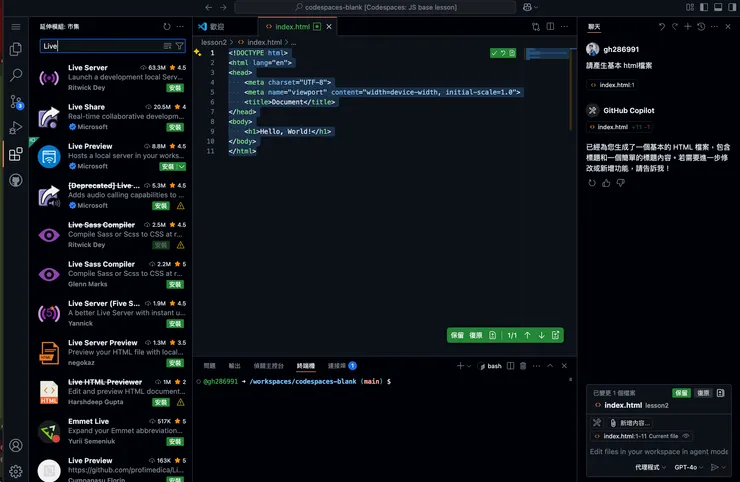Click 復原 in chat changed files box
This screenshot has width=740, height=482.
tap(703, 393)
